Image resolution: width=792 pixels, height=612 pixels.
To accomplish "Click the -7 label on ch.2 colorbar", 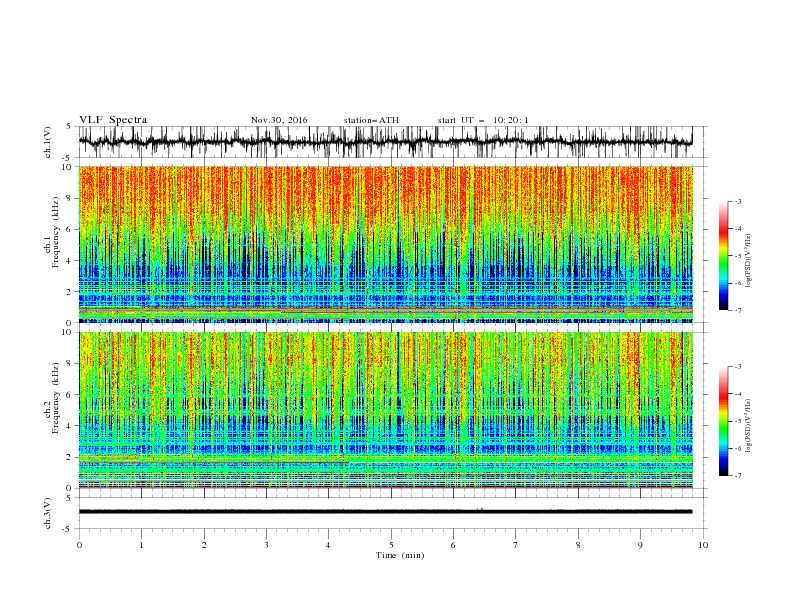I will (x=738, y=476).
